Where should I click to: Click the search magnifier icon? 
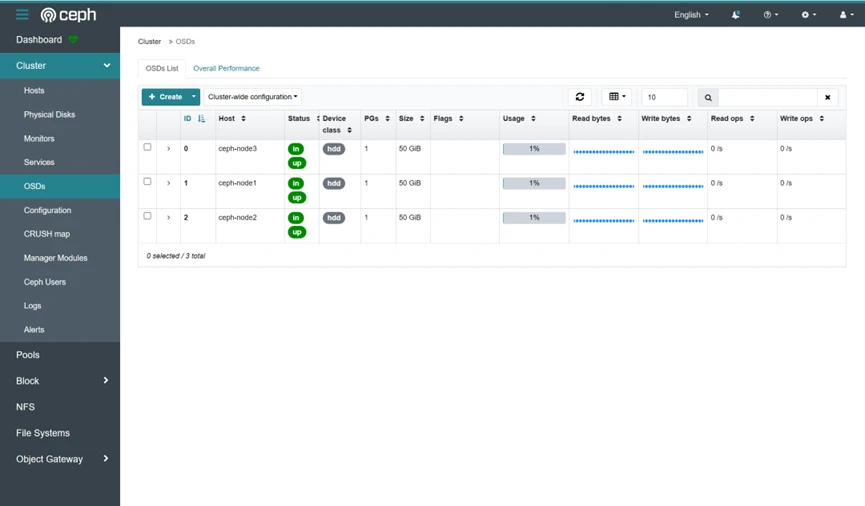tap(708, 98)
